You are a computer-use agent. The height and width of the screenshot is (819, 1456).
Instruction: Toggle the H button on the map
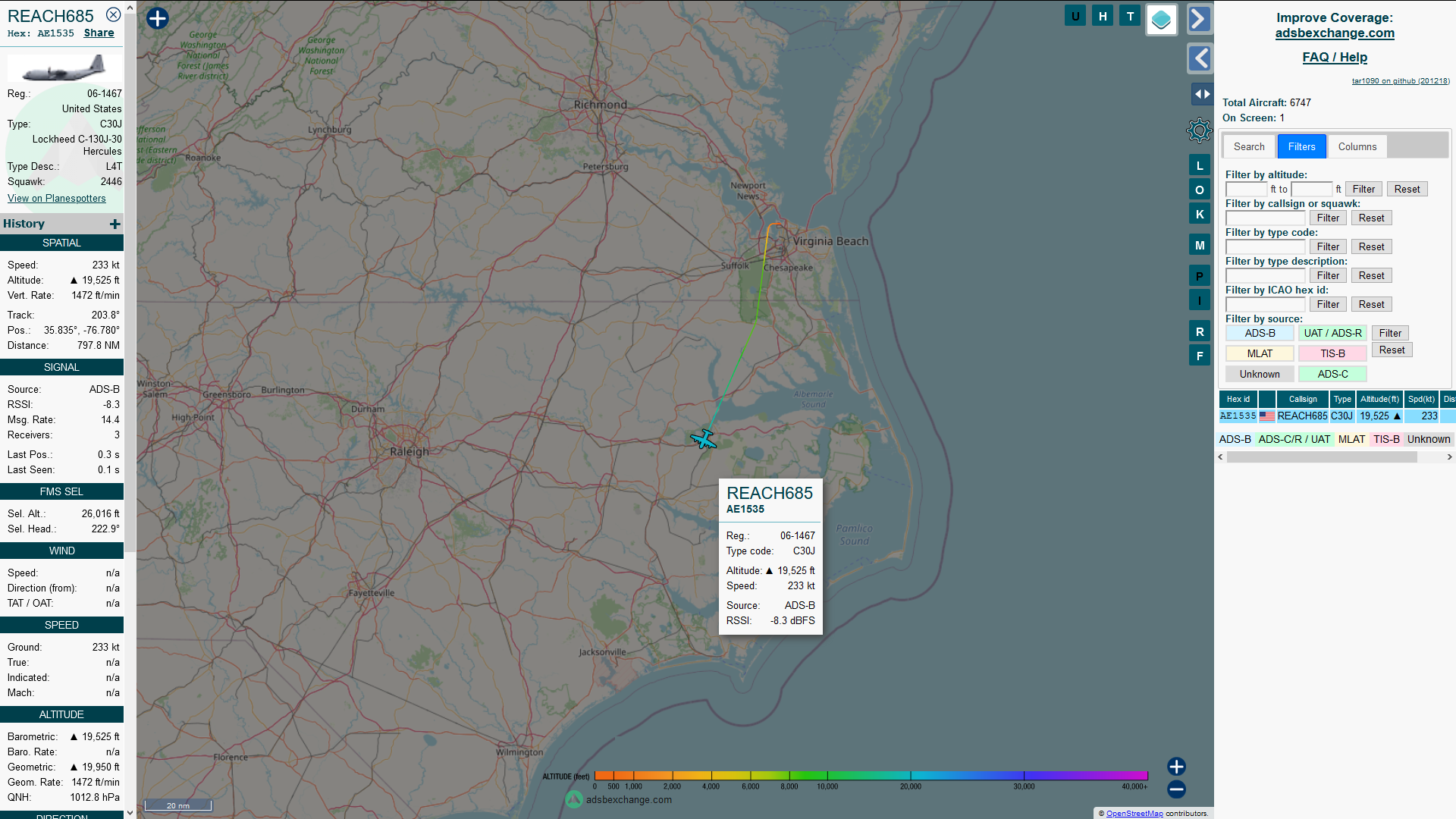[x=1103, y=16]
